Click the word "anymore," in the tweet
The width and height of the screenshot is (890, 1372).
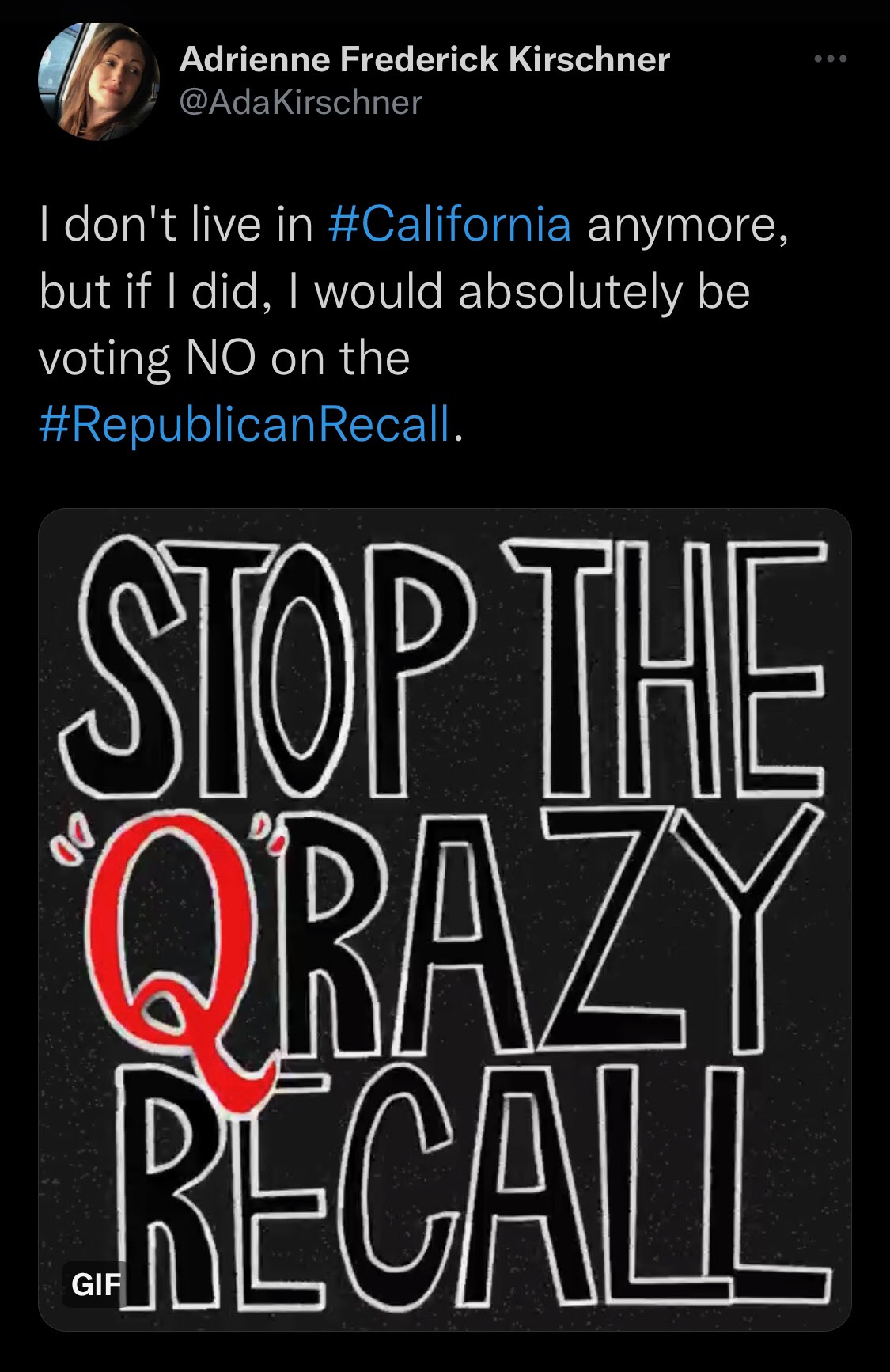[687, 226]
